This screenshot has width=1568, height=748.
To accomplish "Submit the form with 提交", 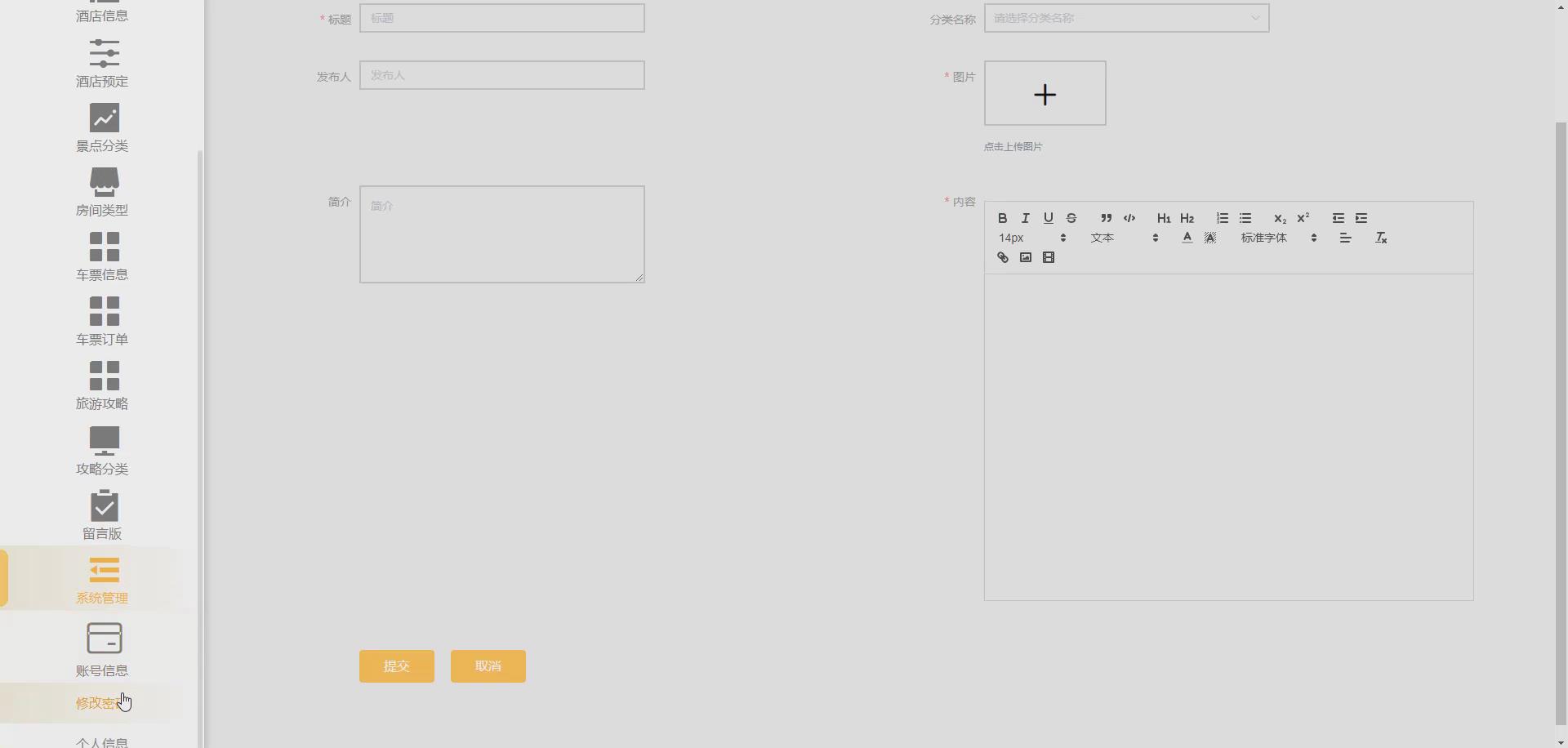I will (396, 666).
